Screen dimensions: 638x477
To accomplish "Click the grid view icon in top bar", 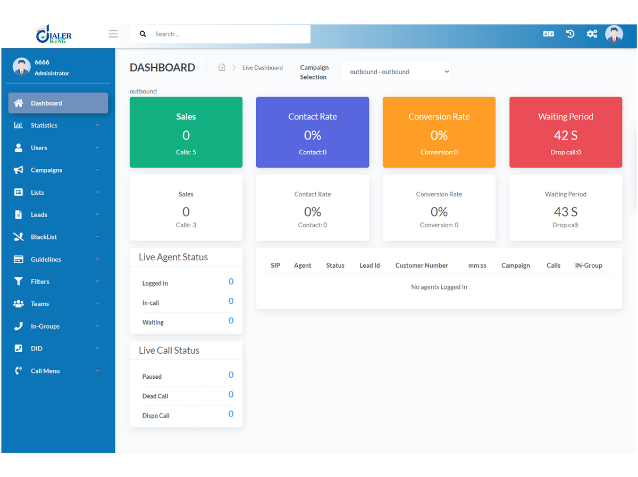I will (x=548, y=34).
